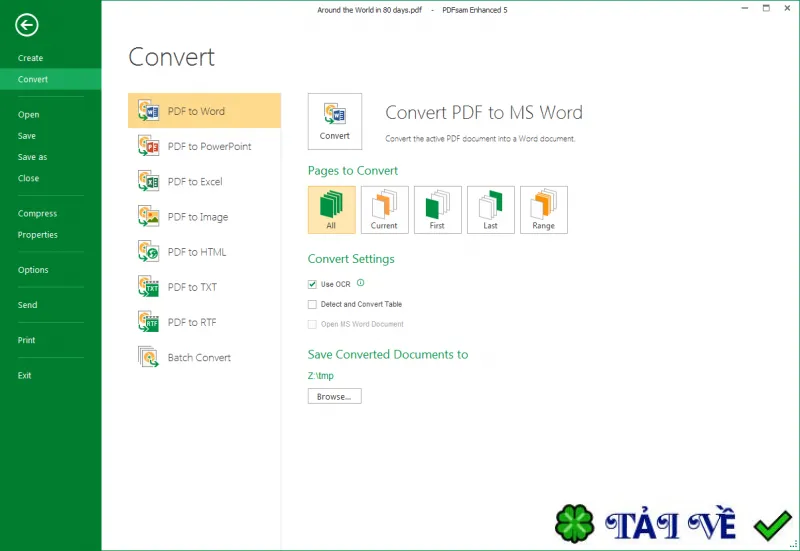Image resolution: width=800 pixels, height=551 pixels.
Task: Click the back arrow circle icon
Action: point(27,25)
